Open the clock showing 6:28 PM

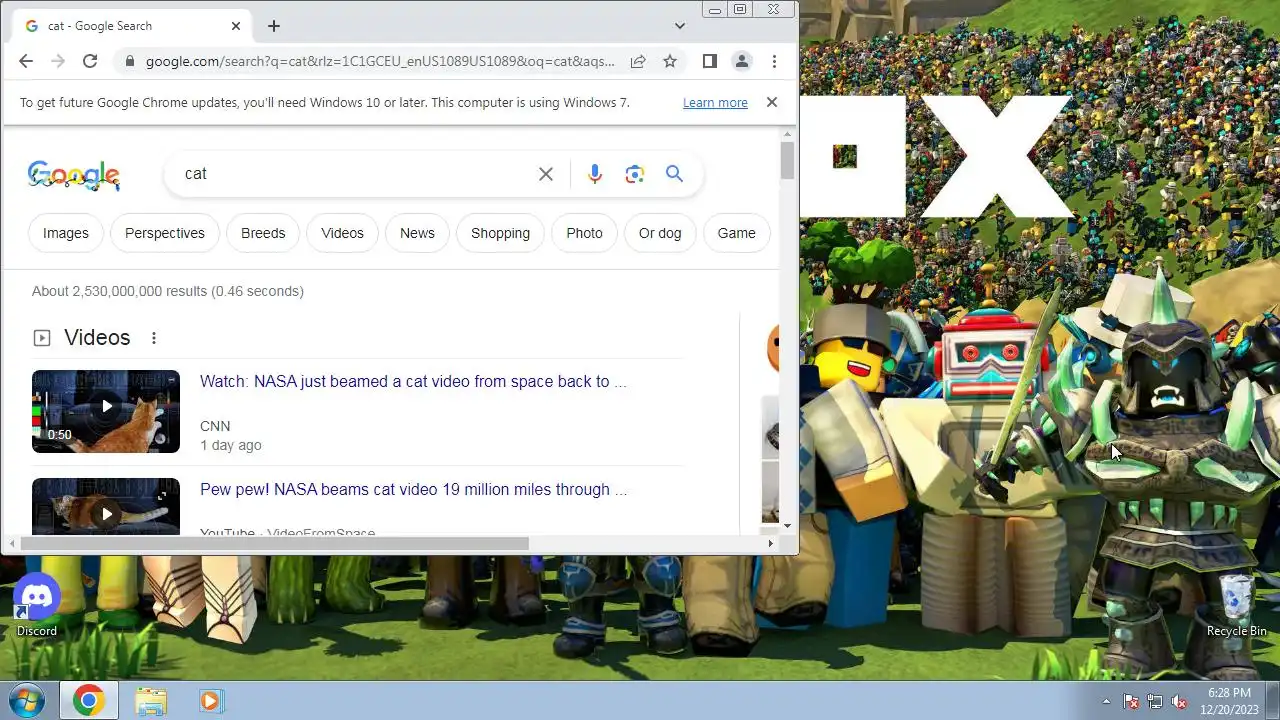[x=1229, y=701]
